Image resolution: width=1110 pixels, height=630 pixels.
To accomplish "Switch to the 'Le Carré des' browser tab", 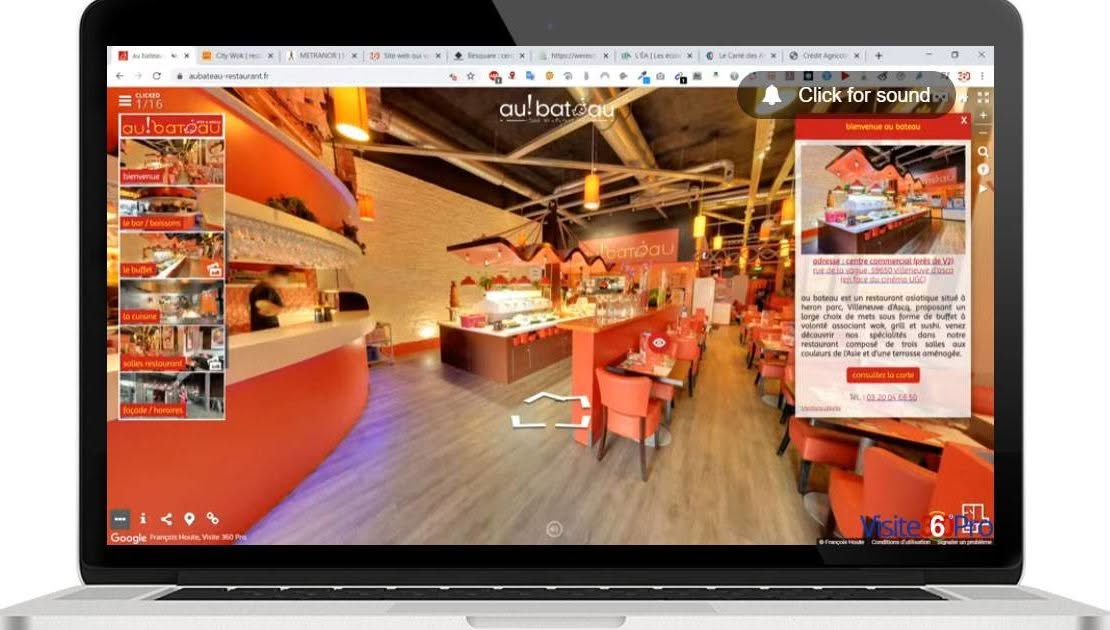I will click(x=741, y=55).
